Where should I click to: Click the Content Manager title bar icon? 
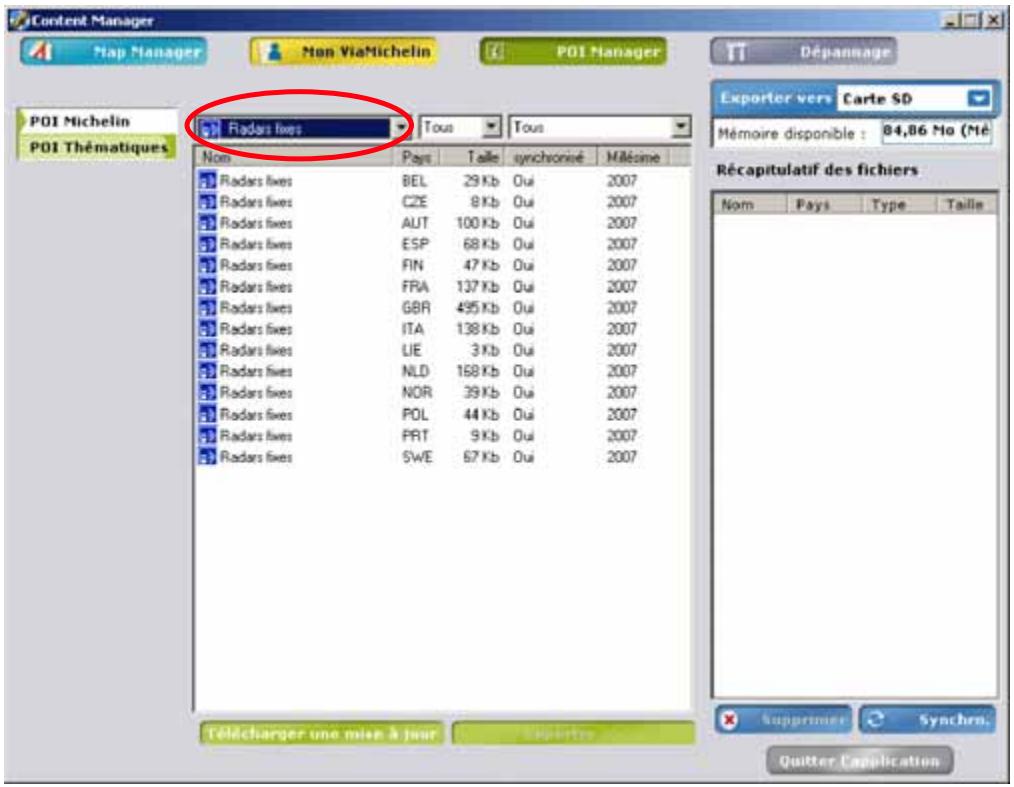coord(20,20)
